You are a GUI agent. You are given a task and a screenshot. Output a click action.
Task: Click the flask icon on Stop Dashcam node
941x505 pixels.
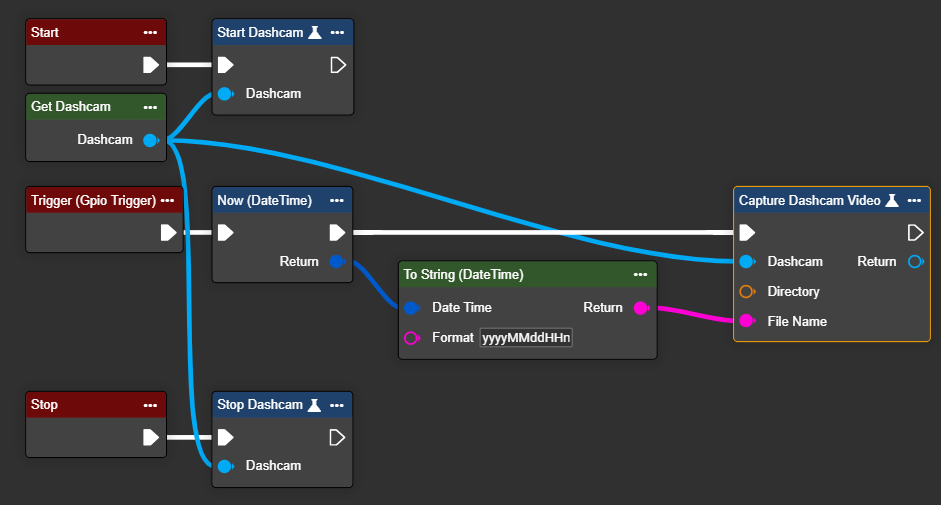click(x=314, y=405)
